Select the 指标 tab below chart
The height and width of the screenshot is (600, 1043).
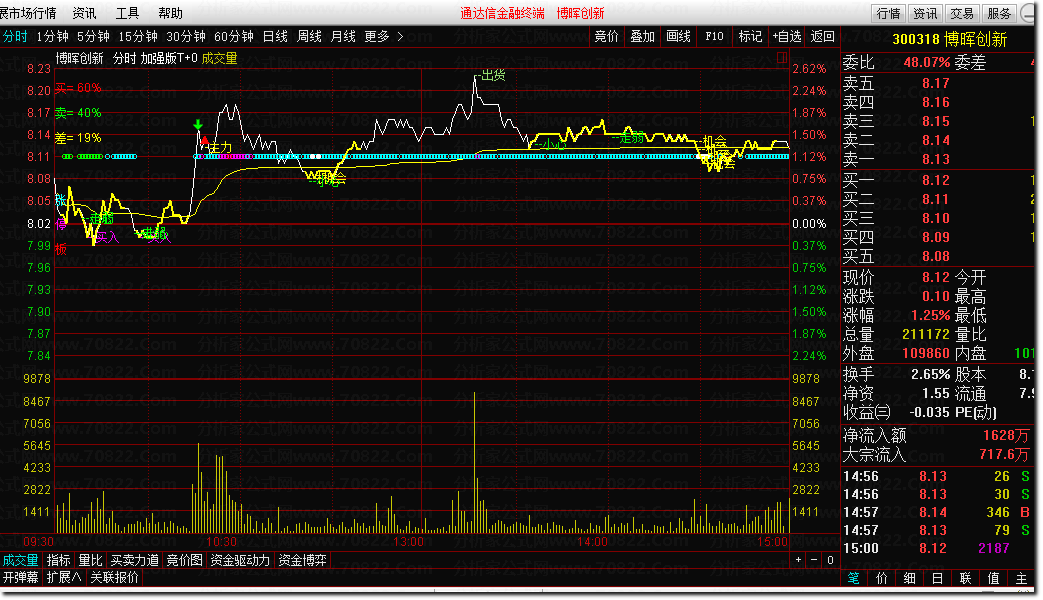point(59,560)
